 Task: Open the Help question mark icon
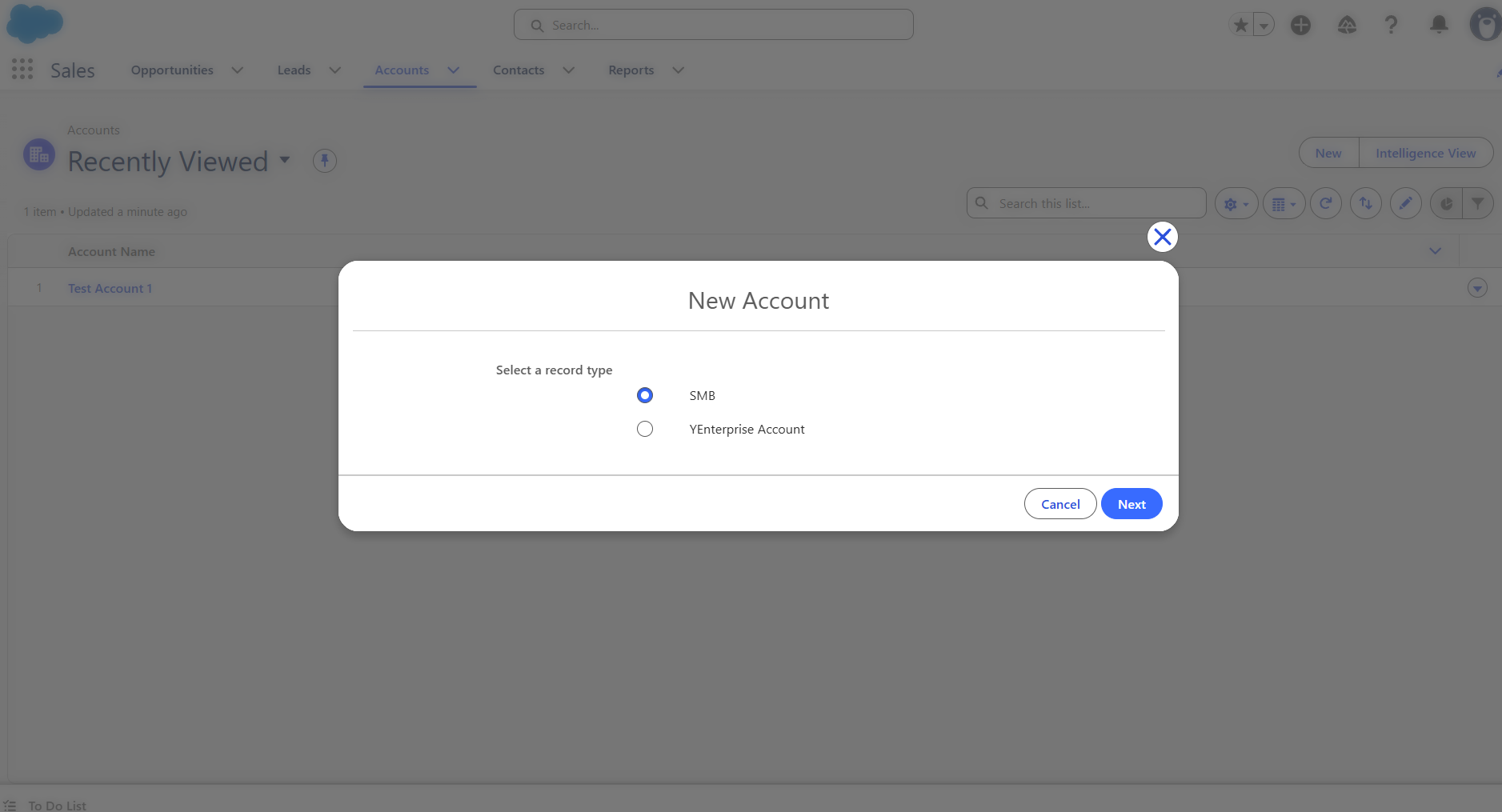pos(1392,25)
